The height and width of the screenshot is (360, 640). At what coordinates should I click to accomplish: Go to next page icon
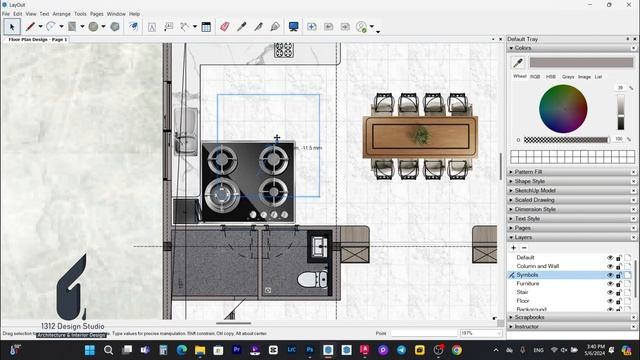point(345,27)
